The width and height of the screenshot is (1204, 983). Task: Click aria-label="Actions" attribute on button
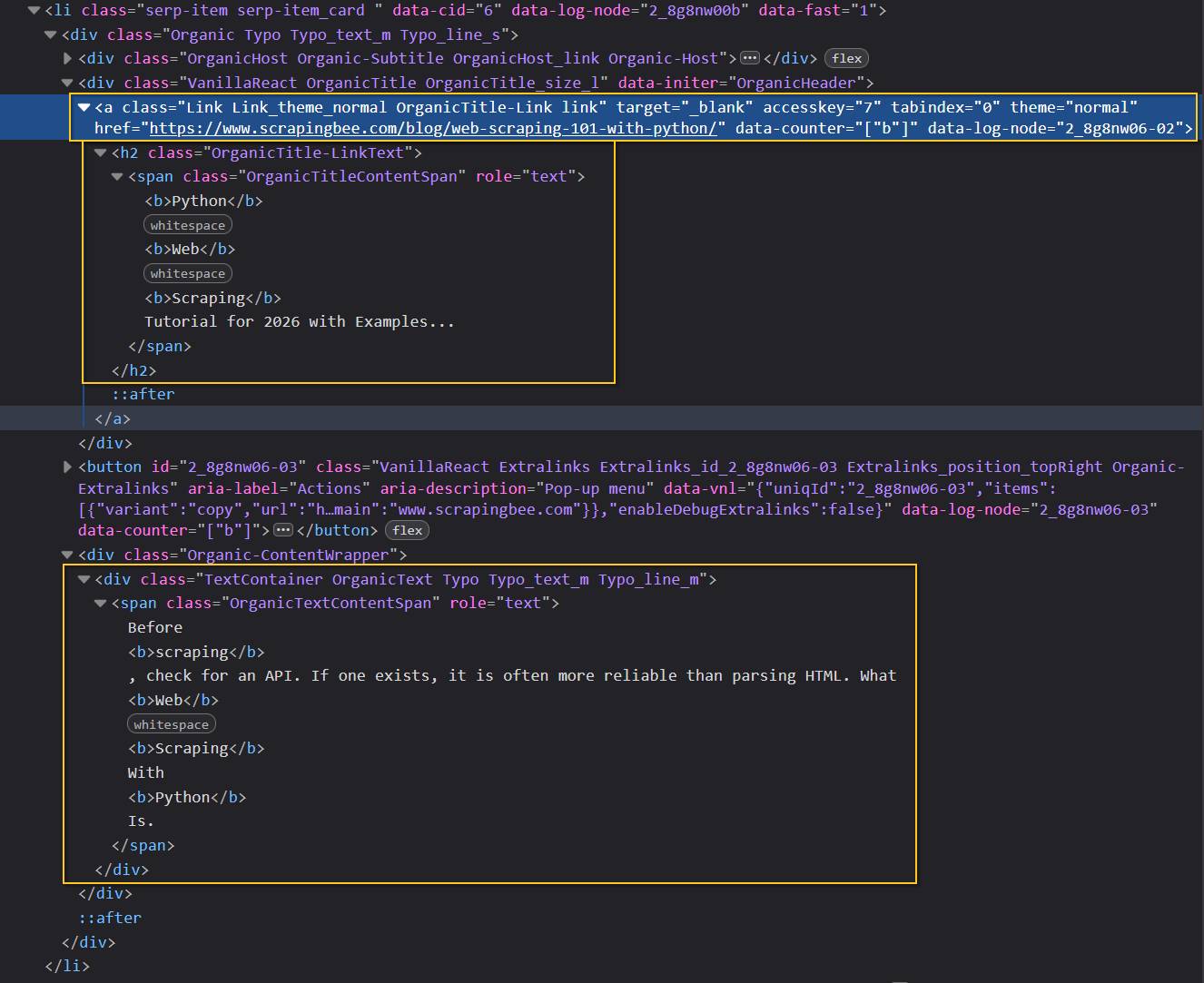coord(279,488)
